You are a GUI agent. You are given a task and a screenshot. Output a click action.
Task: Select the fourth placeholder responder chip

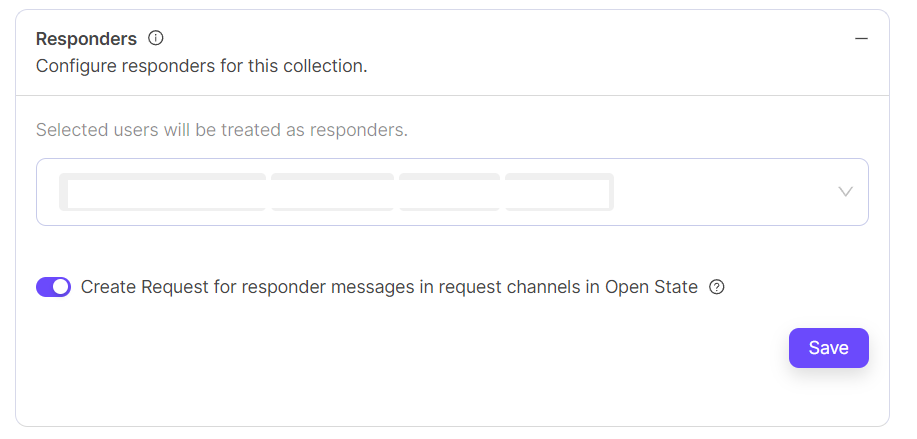558,192
